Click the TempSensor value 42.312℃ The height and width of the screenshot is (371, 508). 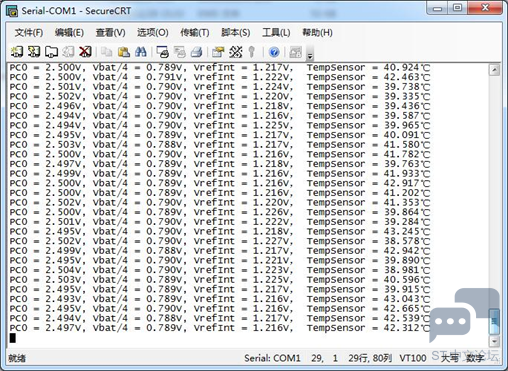407,328
